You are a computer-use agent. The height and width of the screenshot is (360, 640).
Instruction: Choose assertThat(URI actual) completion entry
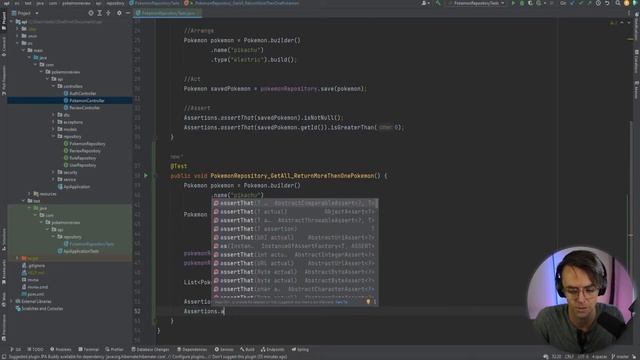(295, 237)
